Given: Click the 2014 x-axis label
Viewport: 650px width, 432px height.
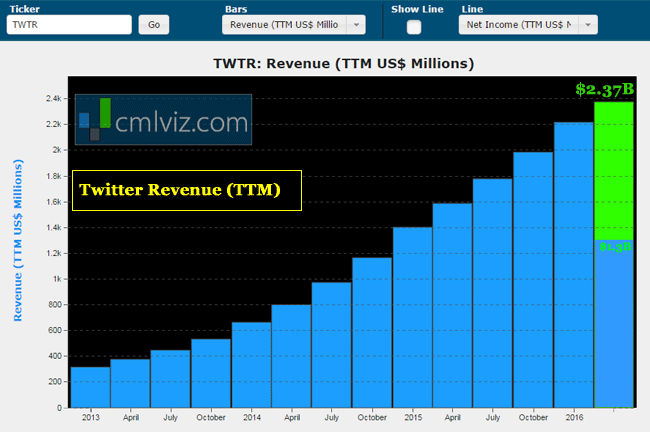Looking at the screenshot, I should pyautogui.click(x=252, y=417).
